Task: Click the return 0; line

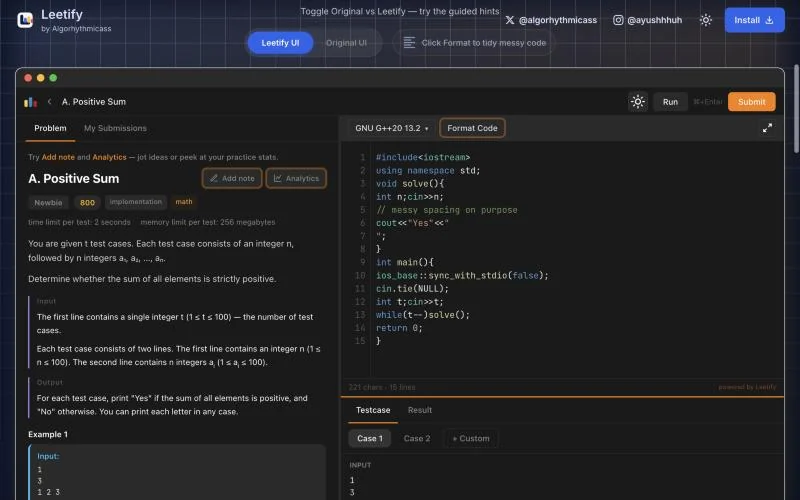Action: 399,328
